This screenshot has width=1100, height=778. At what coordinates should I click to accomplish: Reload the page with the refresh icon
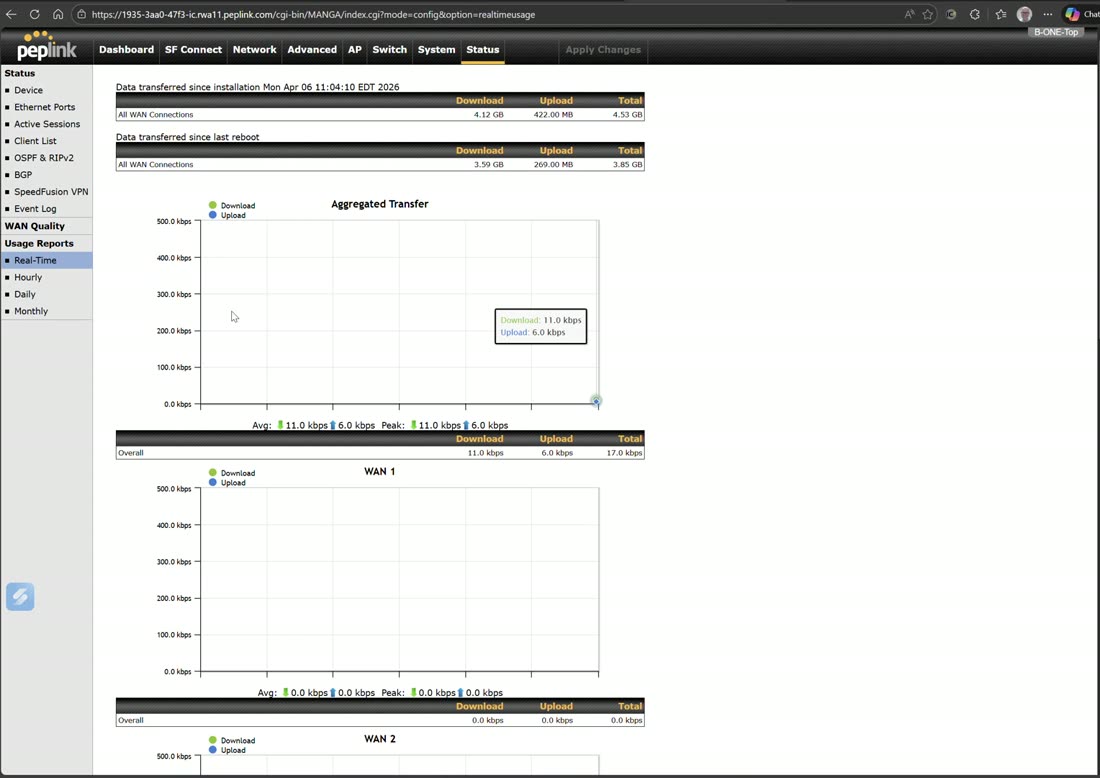point(34,14)
